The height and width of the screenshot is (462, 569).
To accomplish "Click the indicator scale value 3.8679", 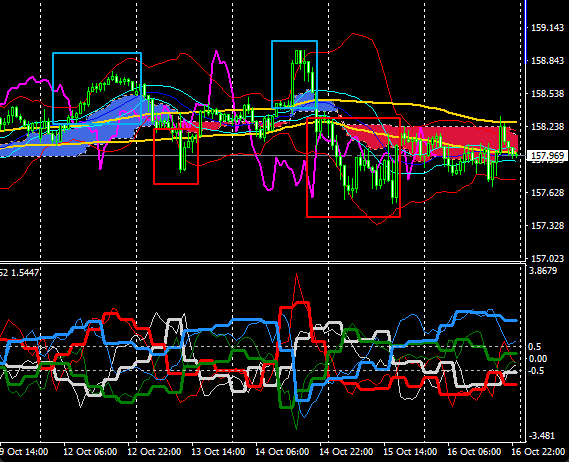I will coord(543,271).
